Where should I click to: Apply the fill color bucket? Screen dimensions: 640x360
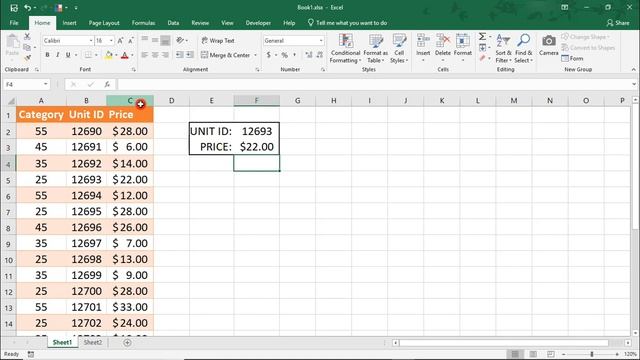(x=109, y=55)
